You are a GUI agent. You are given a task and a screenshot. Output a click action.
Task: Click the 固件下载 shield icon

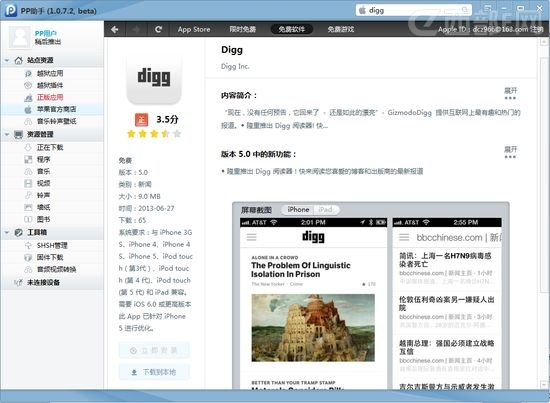[x=28, y=257]
